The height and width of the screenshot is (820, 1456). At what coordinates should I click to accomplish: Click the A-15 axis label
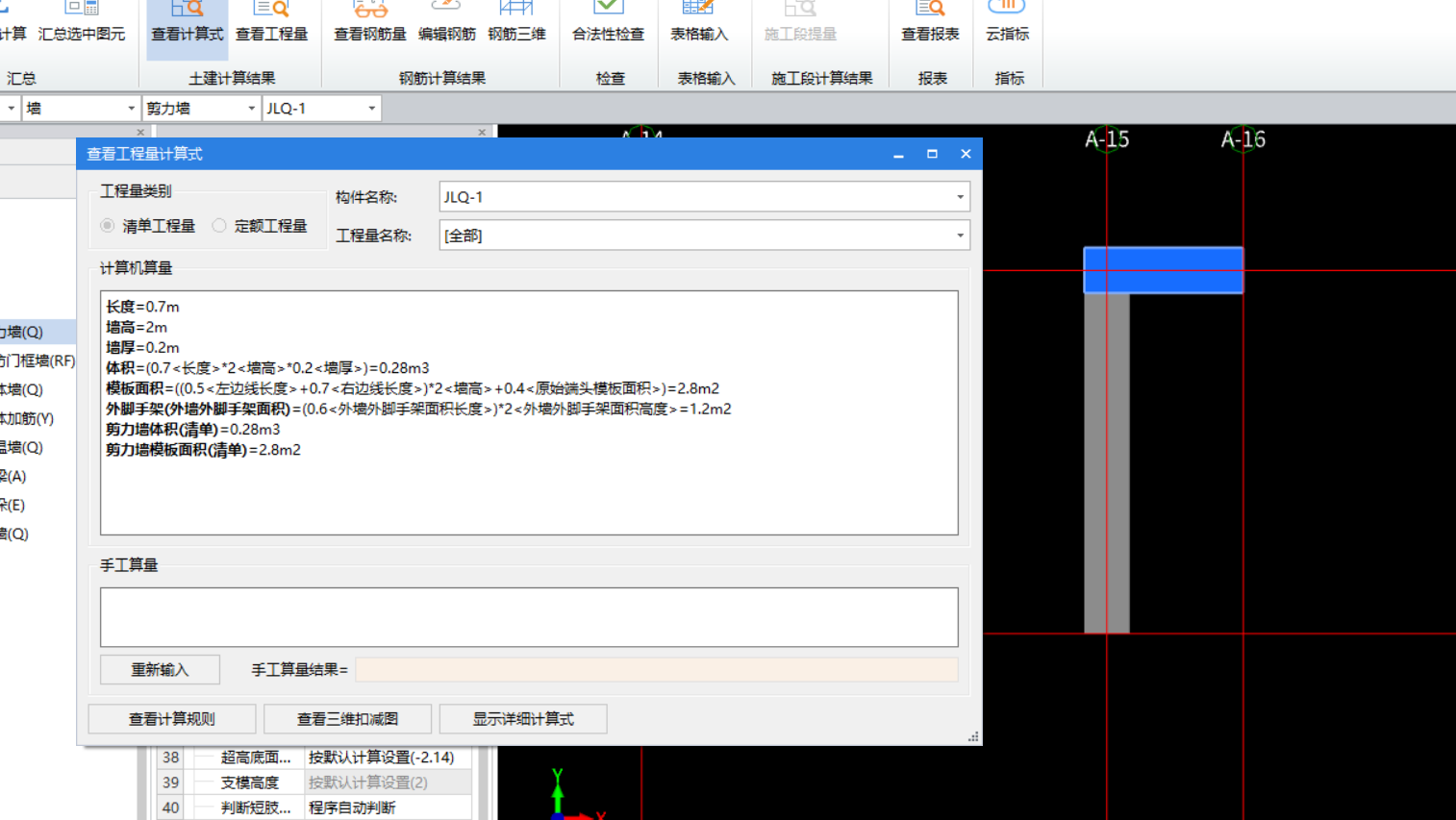pyautogui.click(x=1107, y=140)
